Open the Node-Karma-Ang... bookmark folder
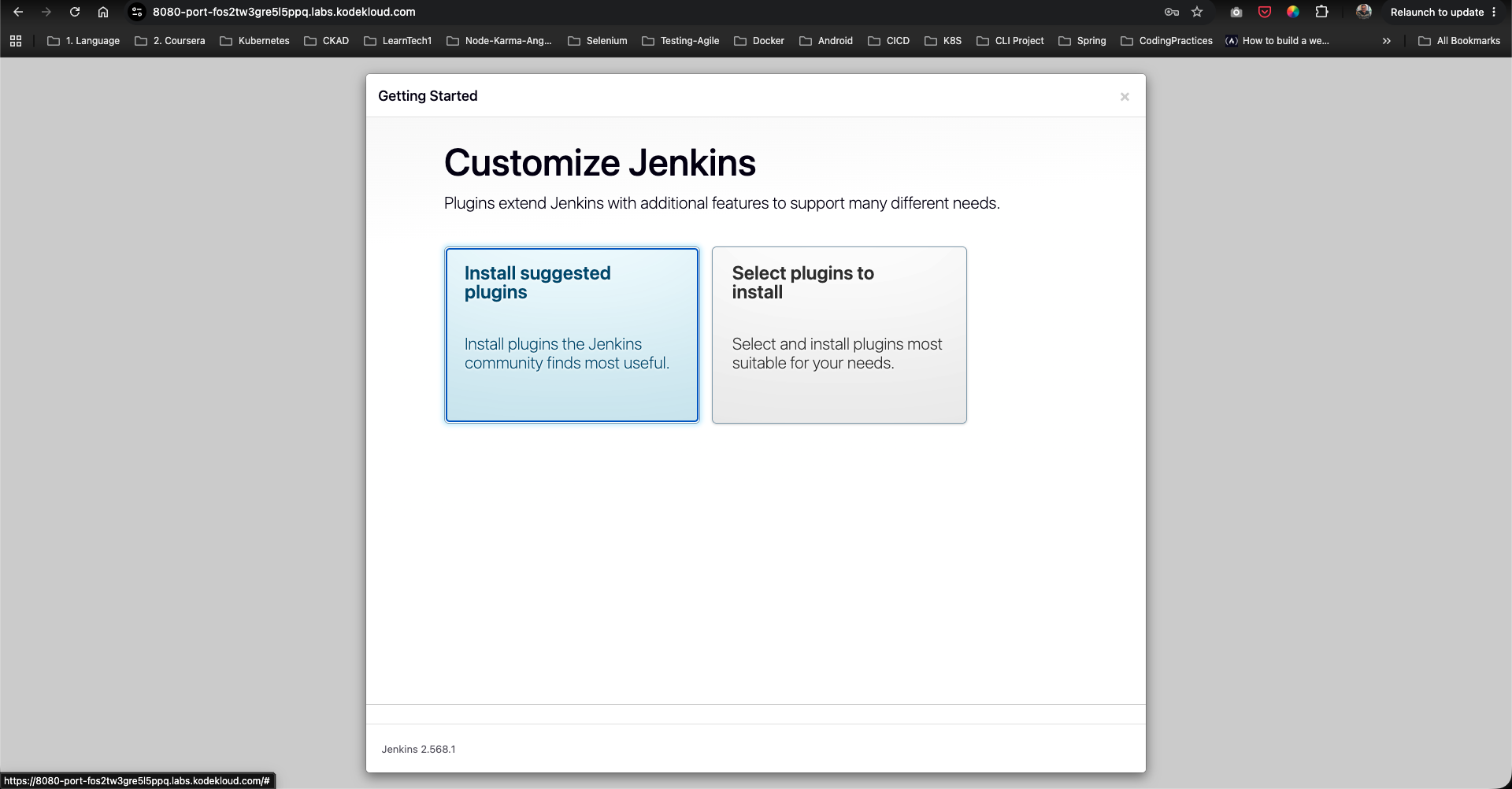This screenshot has height=789, width=1512. pyautogui.click(x=499, y=41)
